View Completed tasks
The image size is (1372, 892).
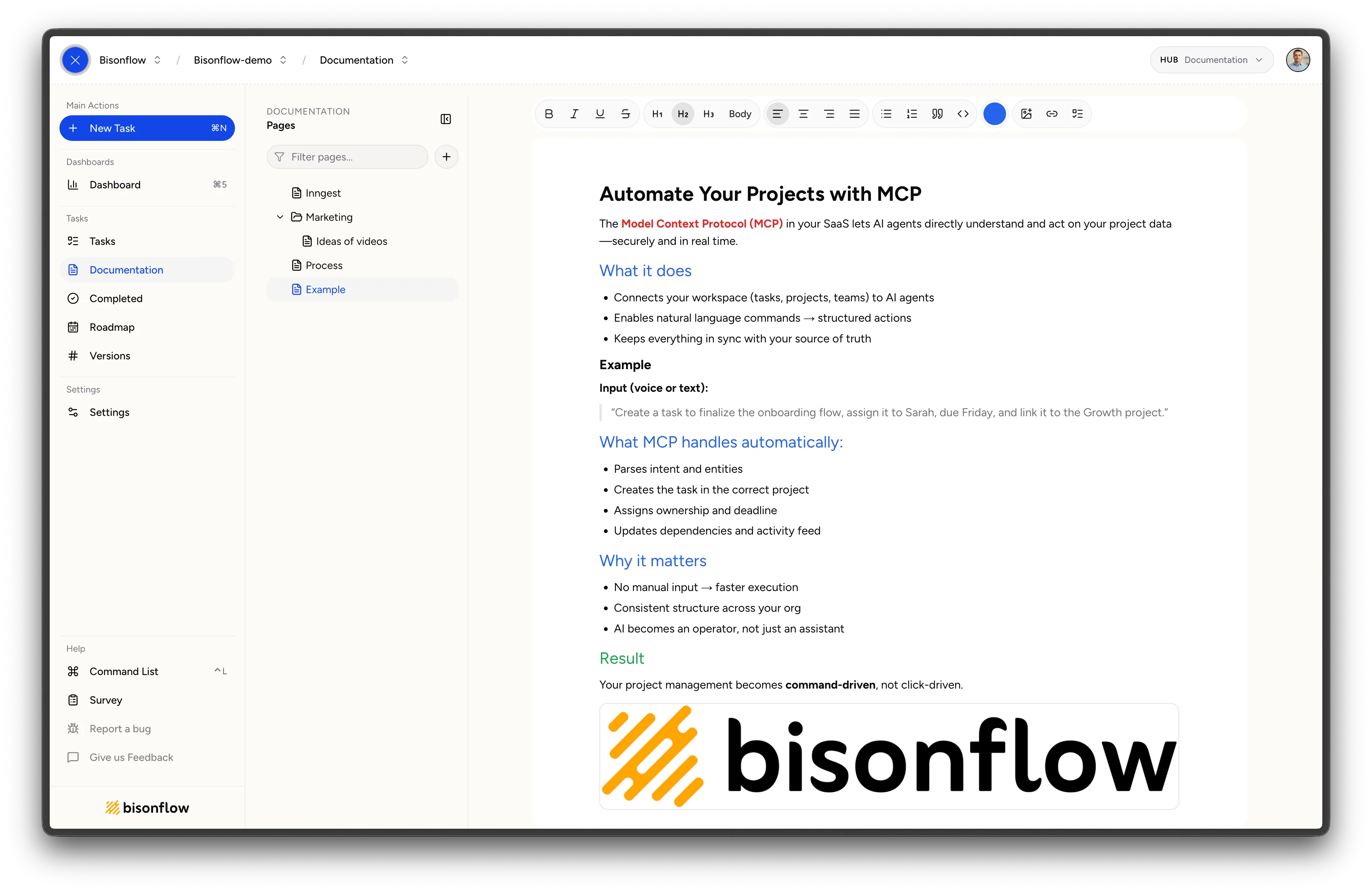pyautogui.click(x=147, y=298)
